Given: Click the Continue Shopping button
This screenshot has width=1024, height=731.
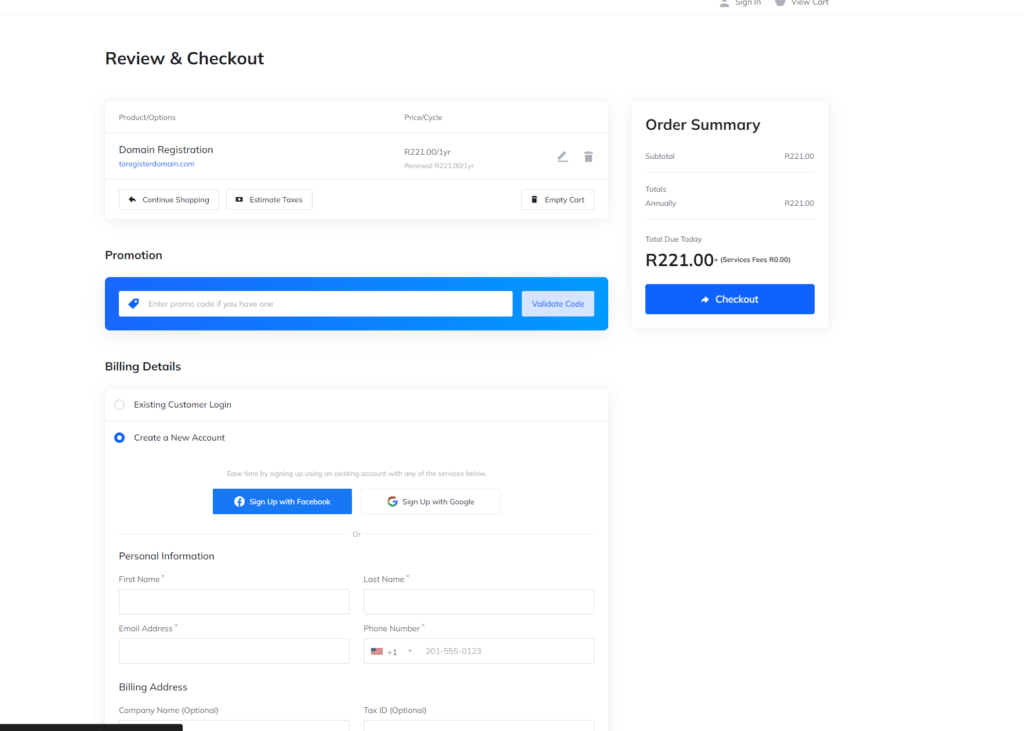Looking at the screenshot, I should [169, 200].
